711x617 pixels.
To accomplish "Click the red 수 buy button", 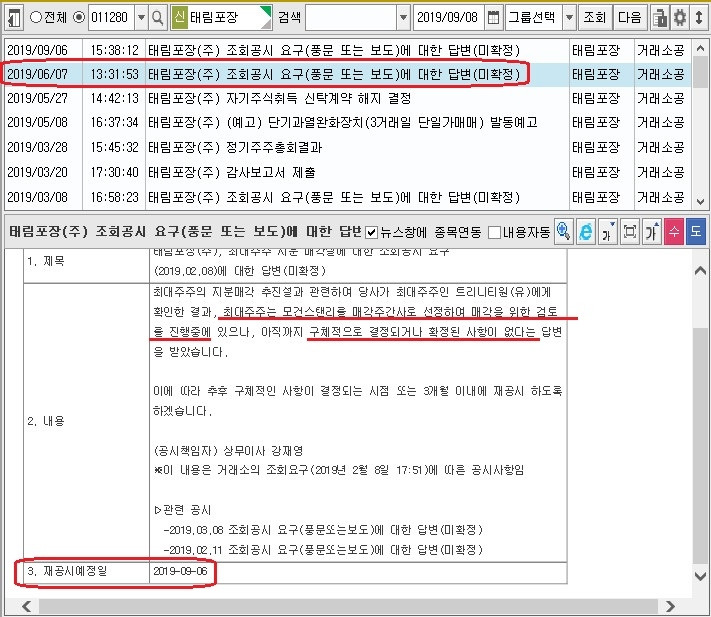I will 674,232.
